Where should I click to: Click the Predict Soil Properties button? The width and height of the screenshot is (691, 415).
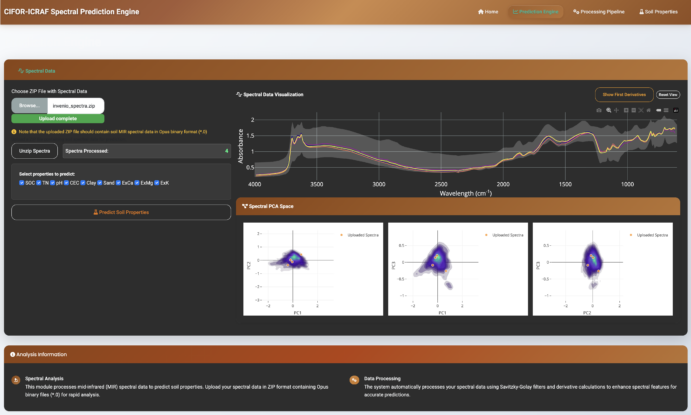click(121, 212)
